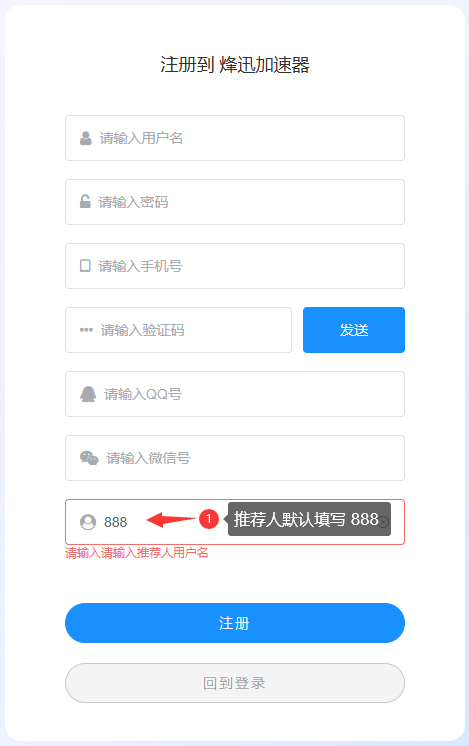Focus the 请输入QQ号 input field
This screenshot has width=469, height=746.
pos(235,394)
